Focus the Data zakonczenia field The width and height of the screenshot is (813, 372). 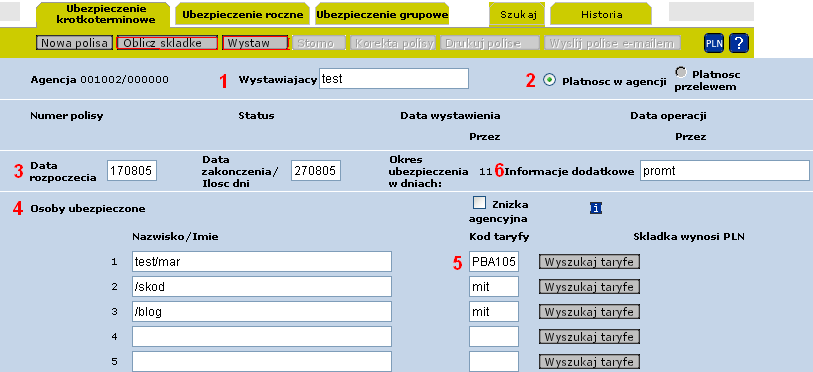click(316, 171)
